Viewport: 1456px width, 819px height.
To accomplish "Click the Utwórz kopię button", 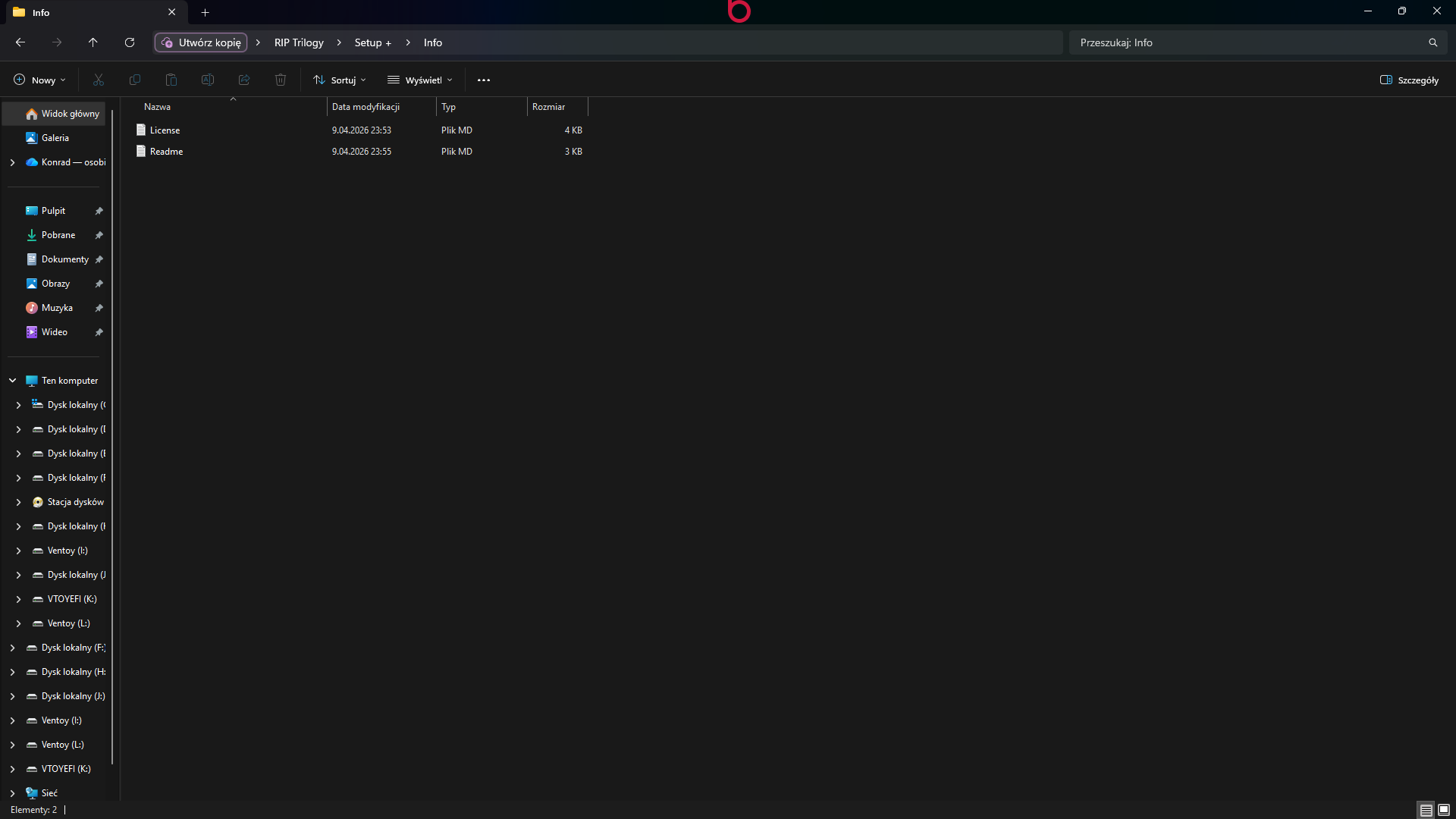I will coord(202,42).
